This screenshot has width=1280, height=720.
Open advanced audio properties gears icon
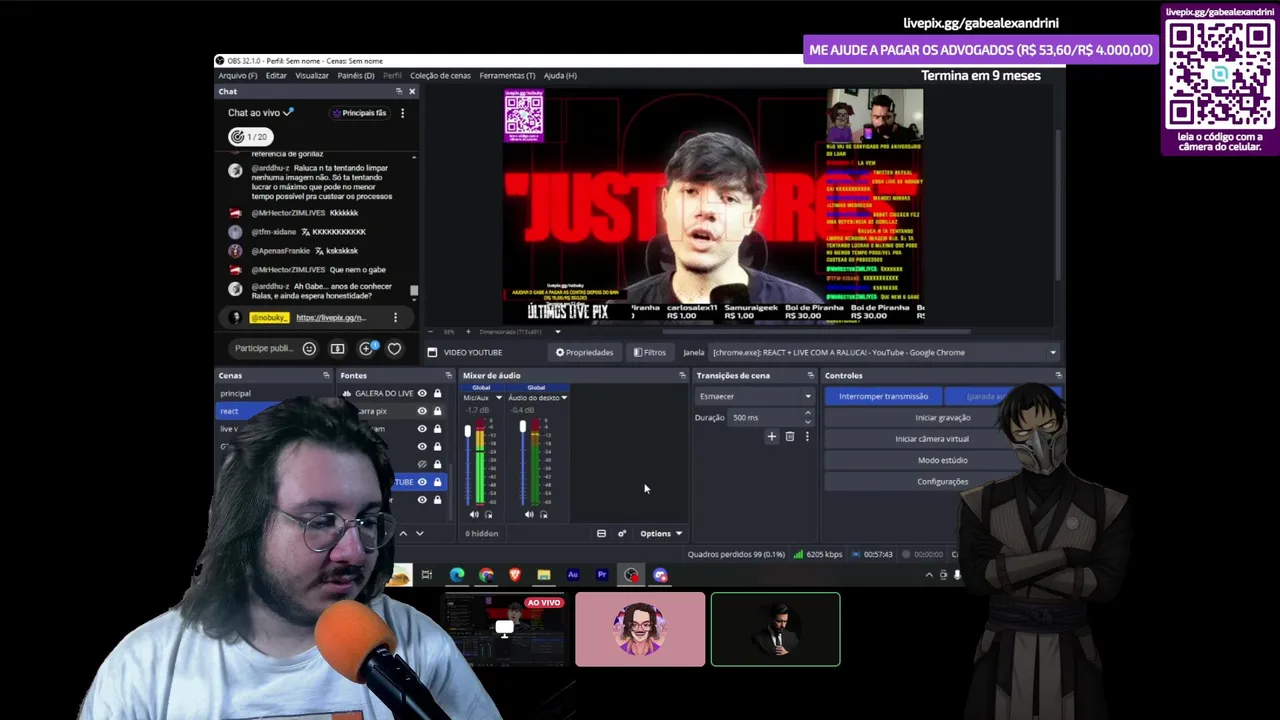622,533
